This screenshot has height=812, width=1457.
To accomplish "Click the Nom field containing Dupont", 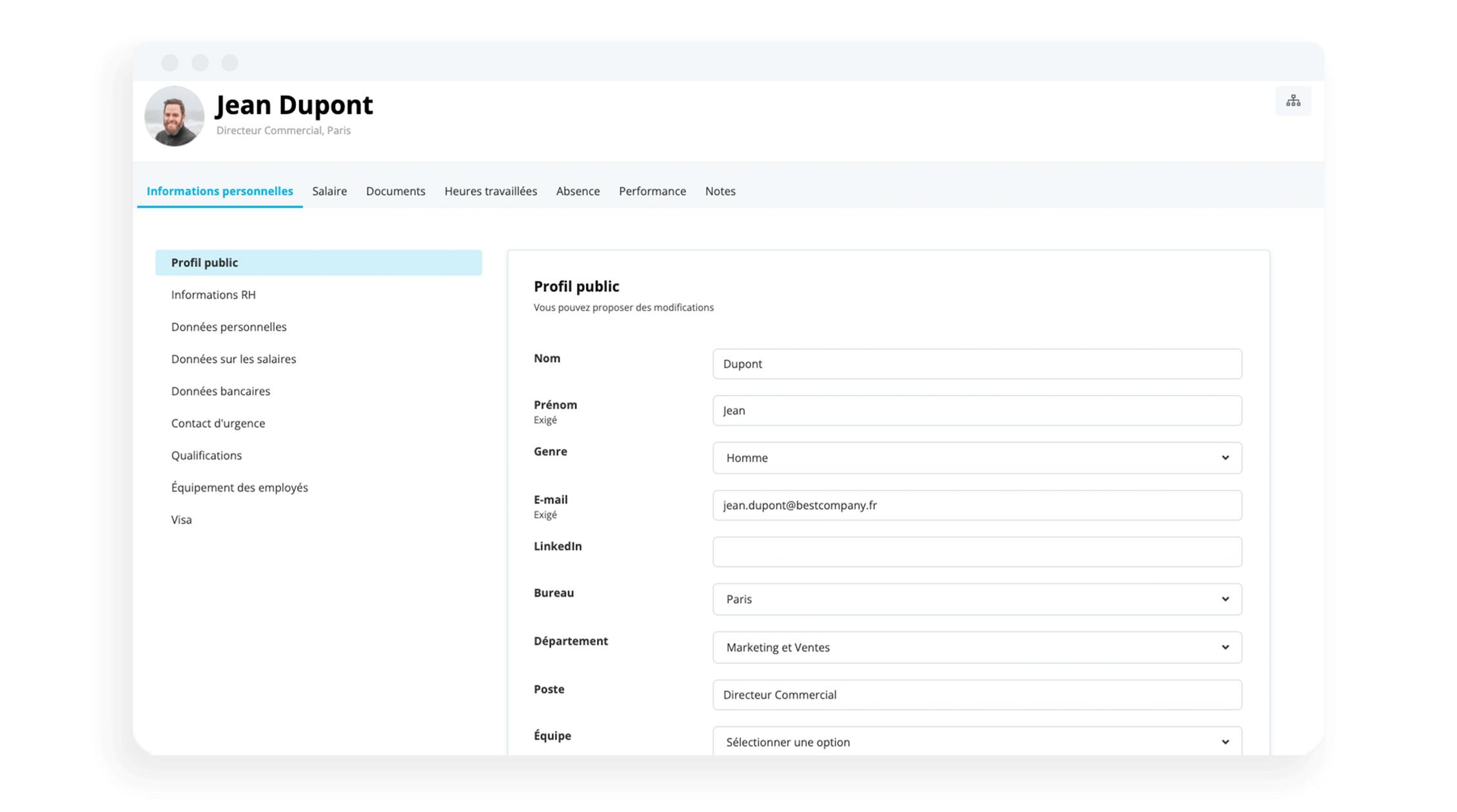I will point(977,364).
